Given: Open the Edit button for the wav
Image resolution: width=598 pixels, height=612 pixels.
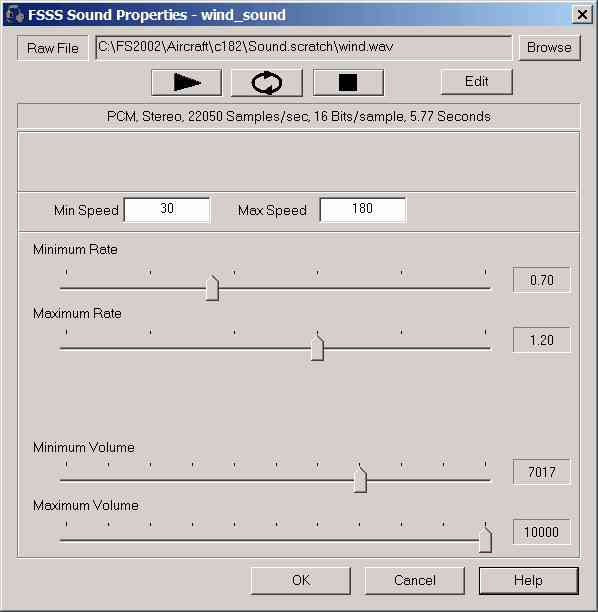Looking at the screenshot, I should (477, 82).
